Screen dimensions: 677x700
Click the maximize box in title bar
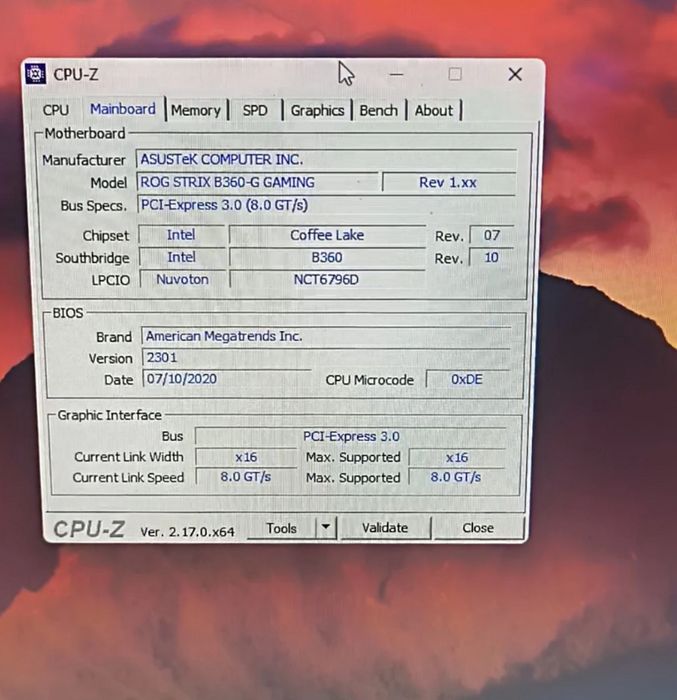455,74
